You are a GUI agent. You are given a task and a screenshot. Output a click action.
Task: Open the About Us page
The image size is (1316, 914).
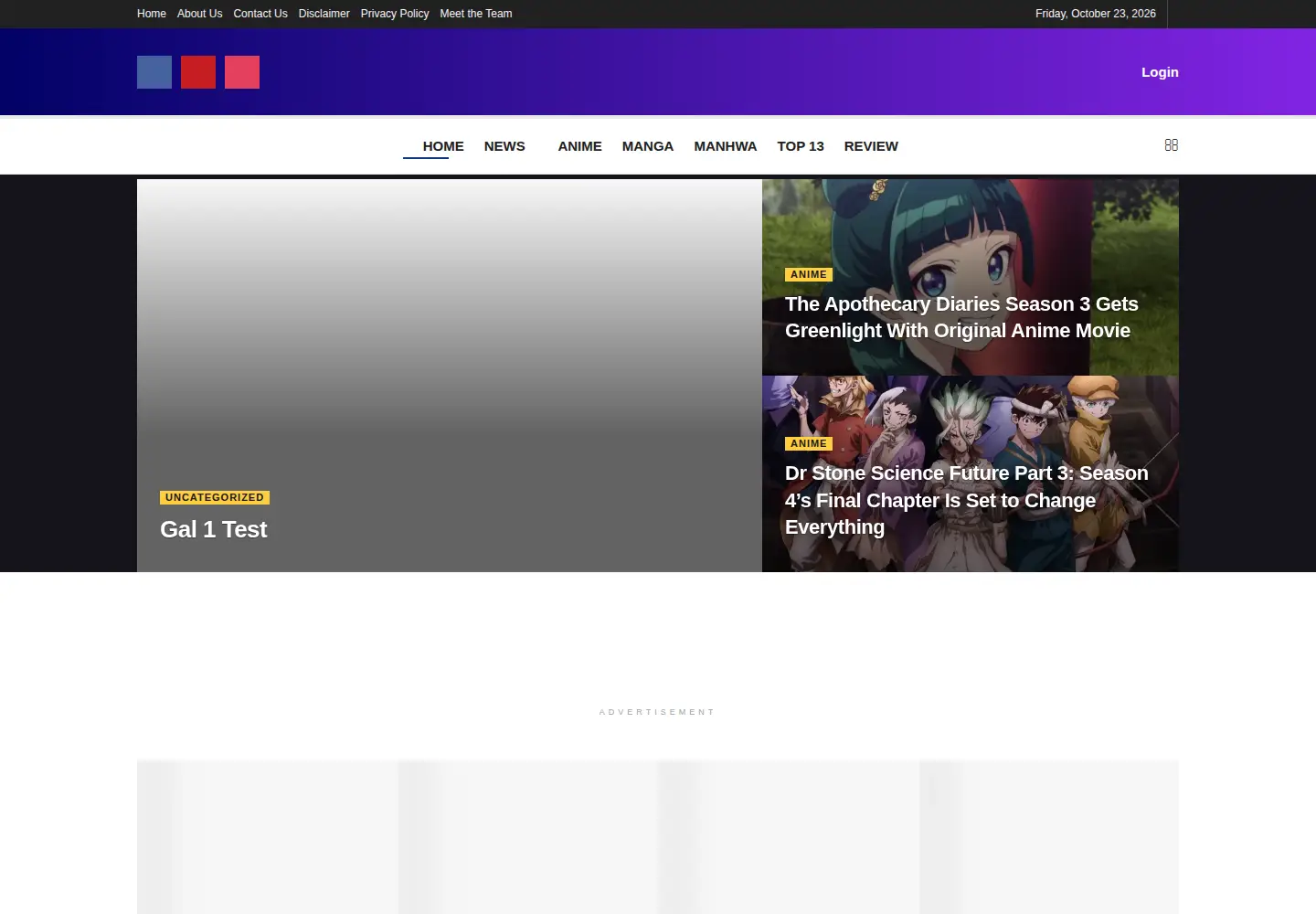point(199,14)
